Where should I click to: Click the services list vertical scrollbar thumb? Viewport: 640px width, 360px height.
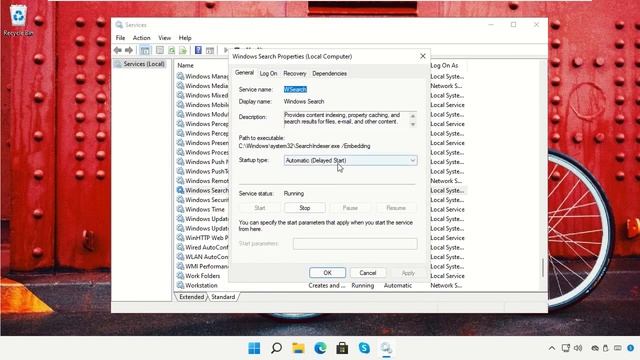point(542,268)
